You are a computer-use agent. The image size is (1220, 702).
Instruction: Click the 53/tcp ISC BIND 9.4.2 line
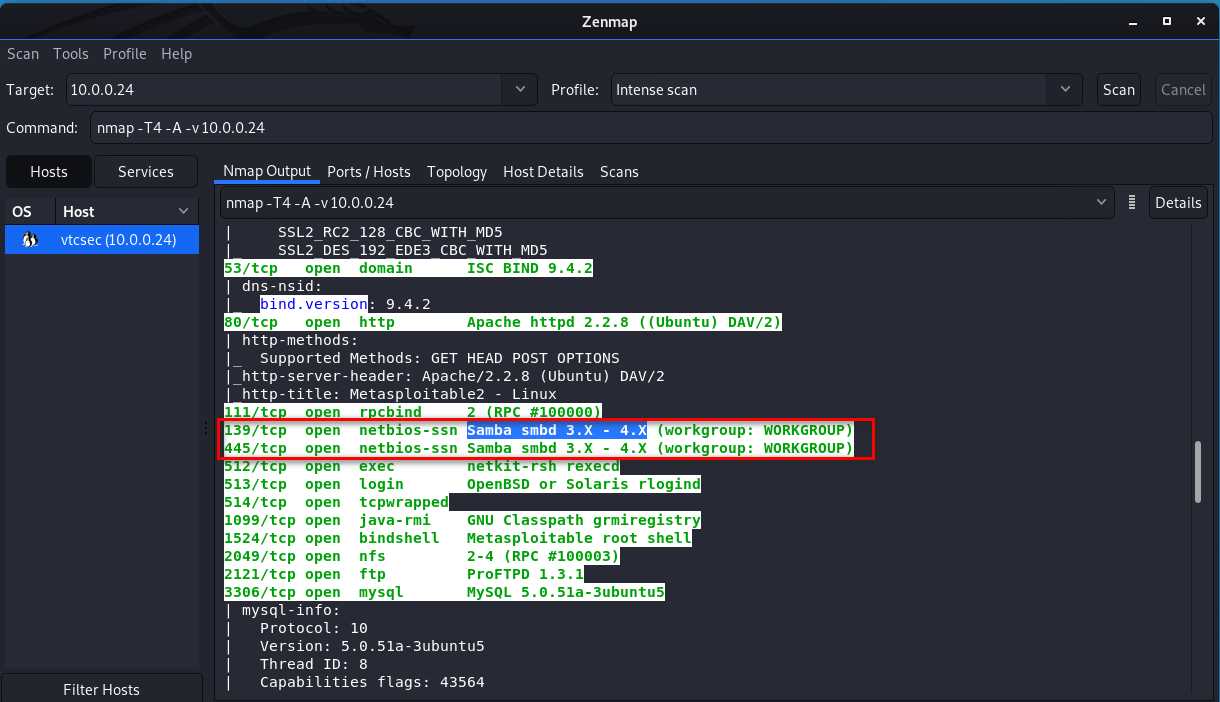point(408,268)
